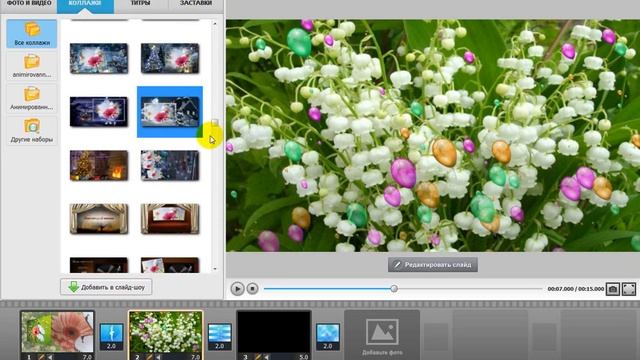Click the preview playback progress slider handle
The image size is (640, 360).
pyautogui.click(x=394, y=289)
